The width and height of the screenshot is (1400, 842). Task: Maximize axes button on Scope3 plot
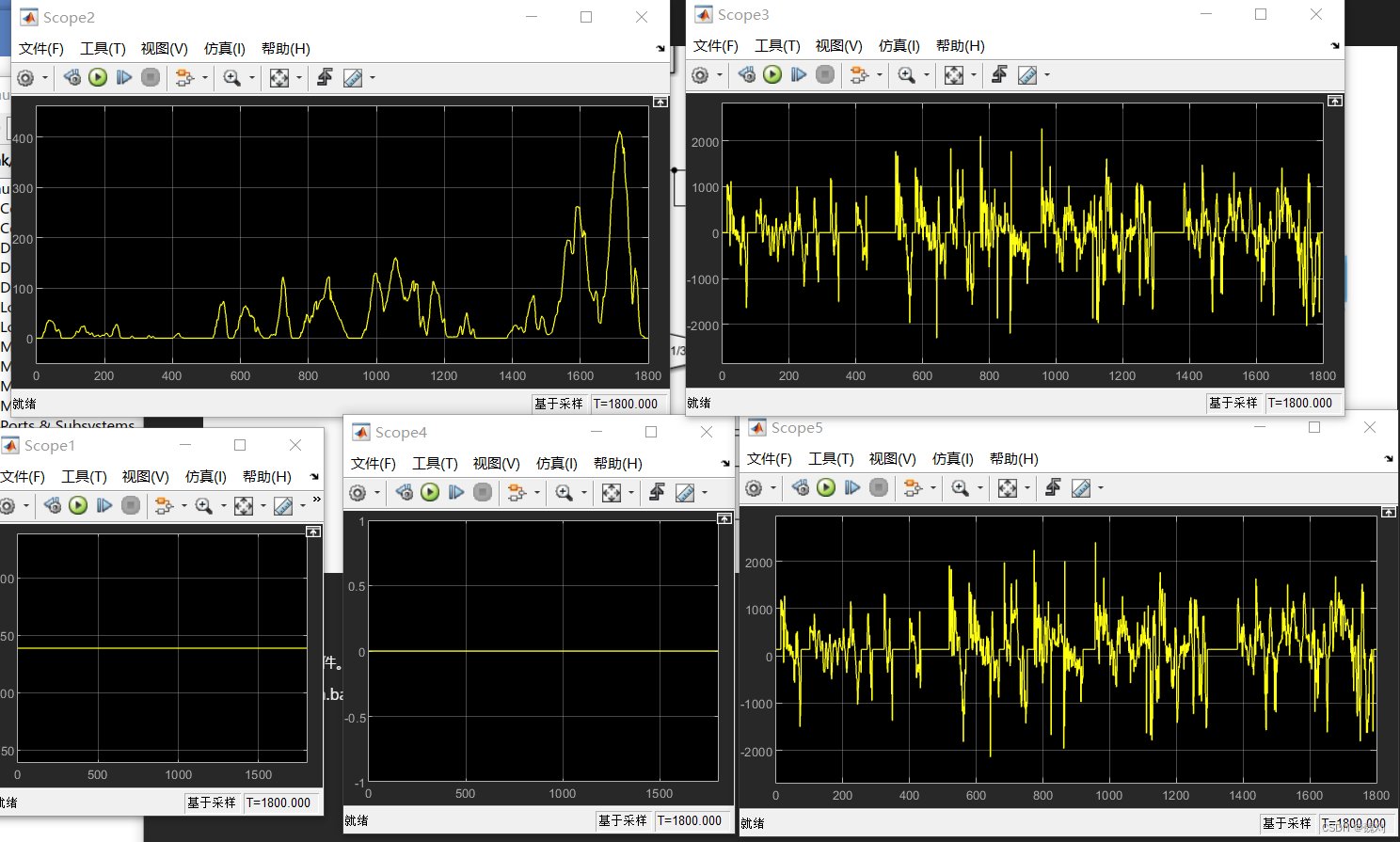pos(1335,101)
